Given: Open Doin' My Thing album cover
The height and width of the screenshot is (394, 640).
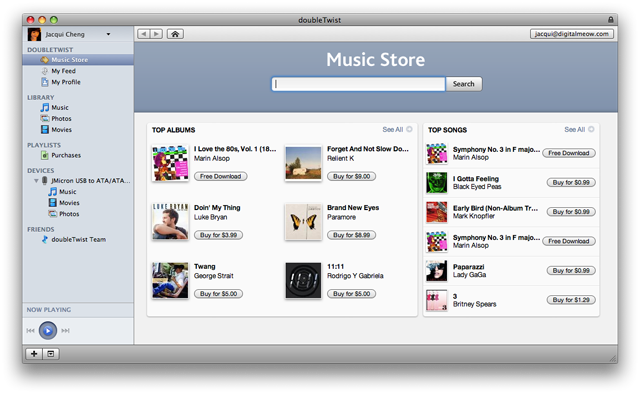Looking at the screenshot, I should tap(170, 222).
